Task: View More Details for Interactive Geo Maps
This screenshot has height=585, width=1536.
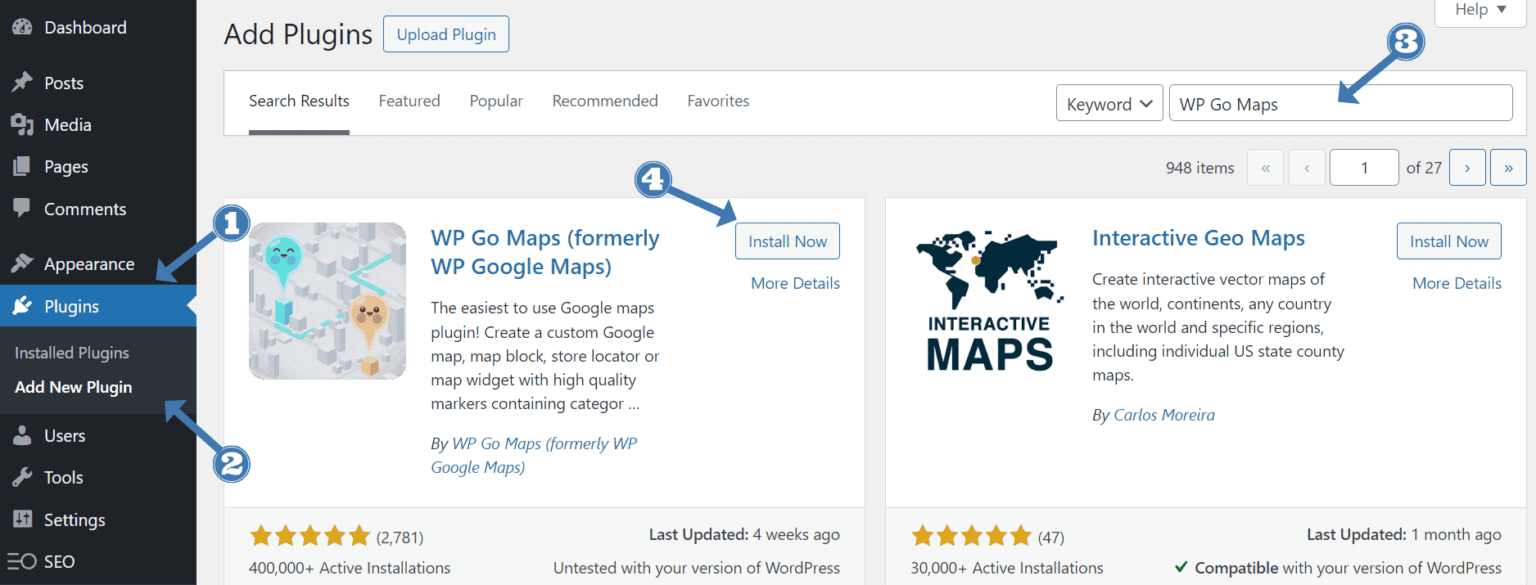Action: (x=1456, y=283)
